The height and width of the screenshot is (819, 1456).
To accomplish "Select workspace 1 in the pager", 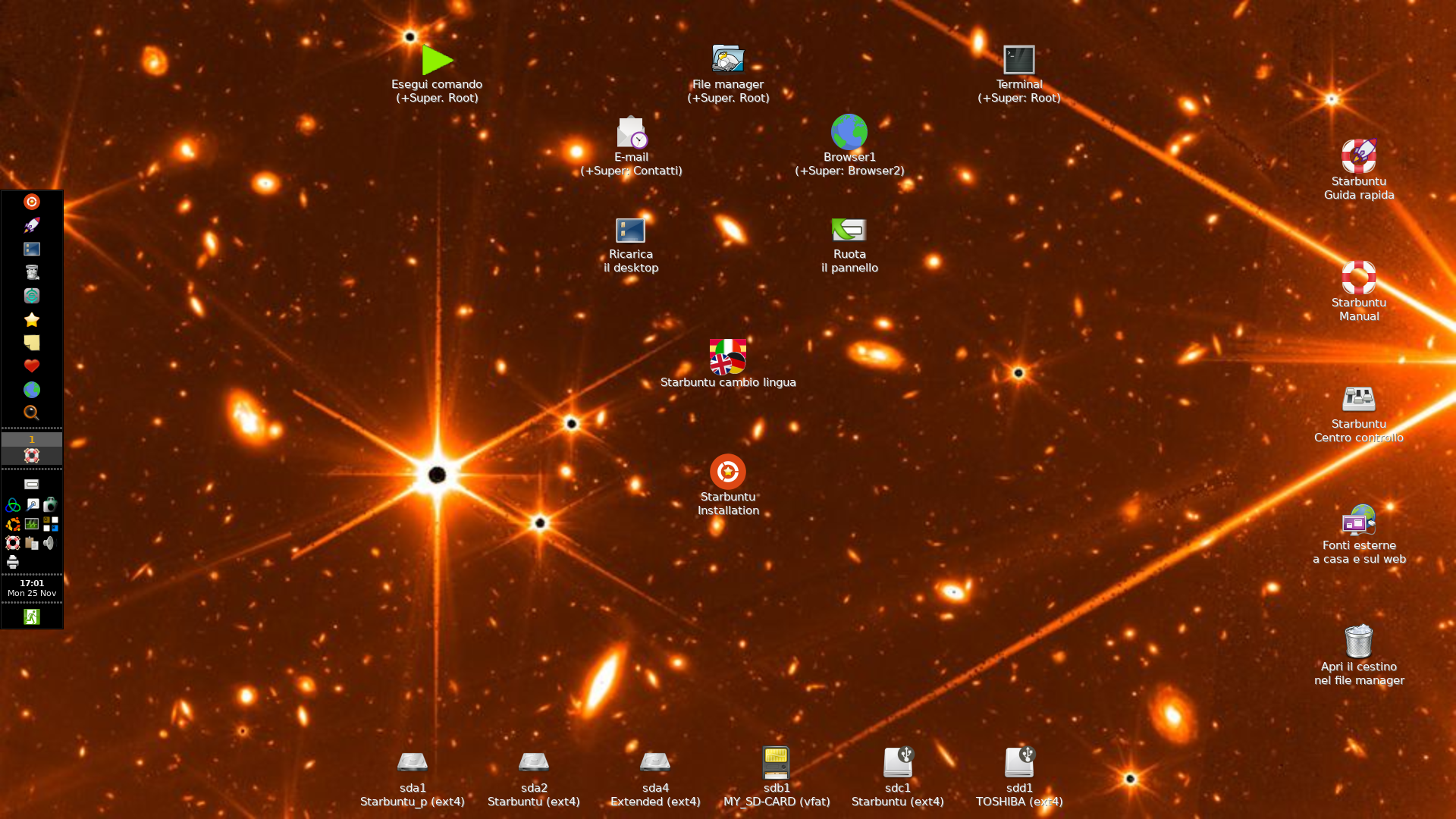I will tap(32, 439).
